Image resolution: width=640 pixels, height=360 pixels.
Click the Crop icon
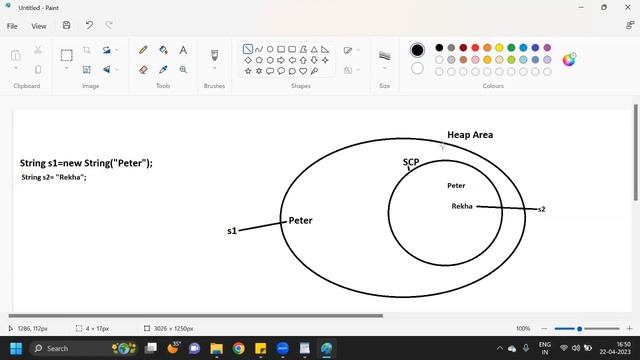pyautogui.click(x=87, y=50)
